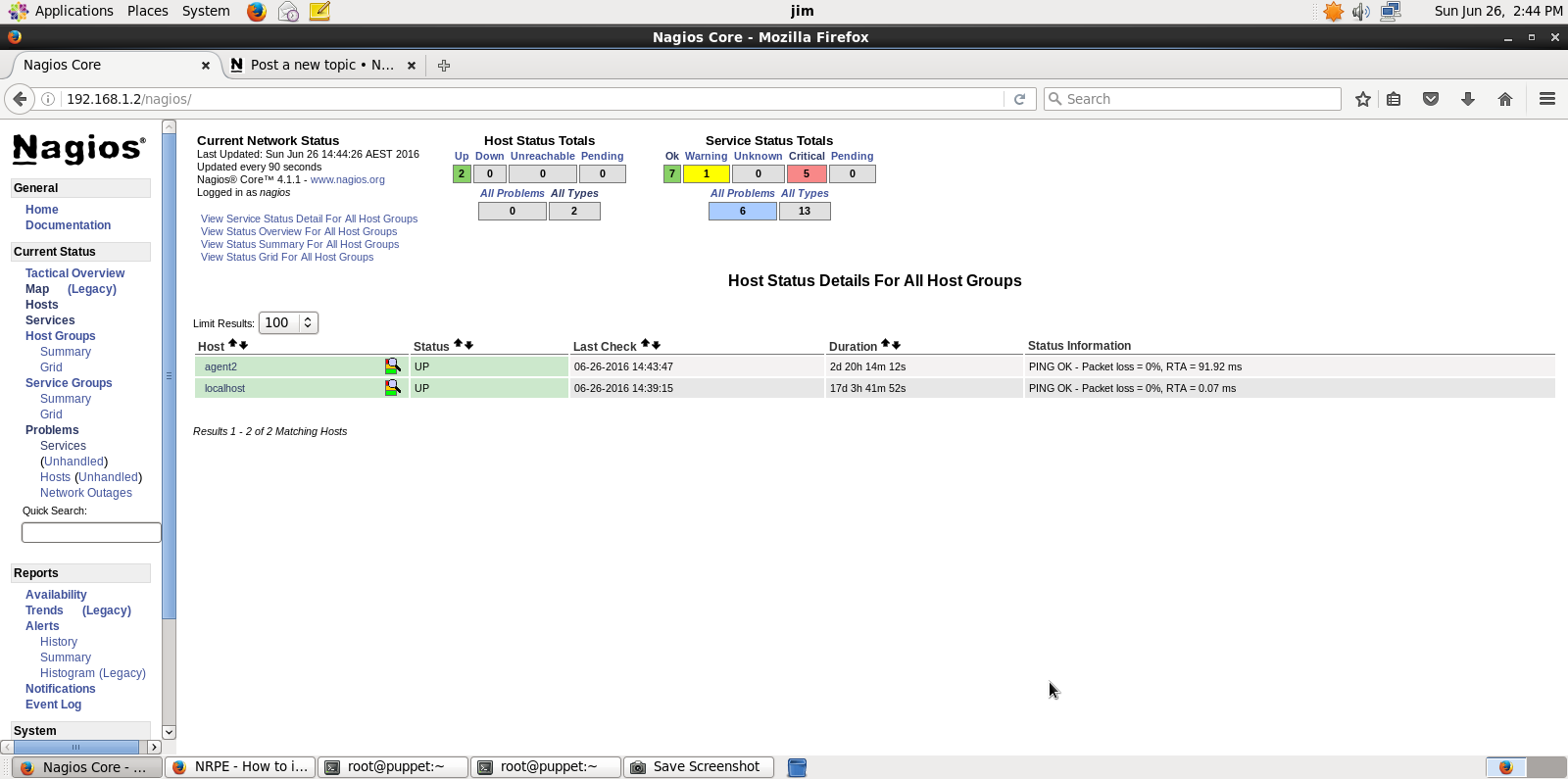Switch to the Save Screenshot taskbar window
Viewport: 1568px width, 779px height.
(699, 767)
